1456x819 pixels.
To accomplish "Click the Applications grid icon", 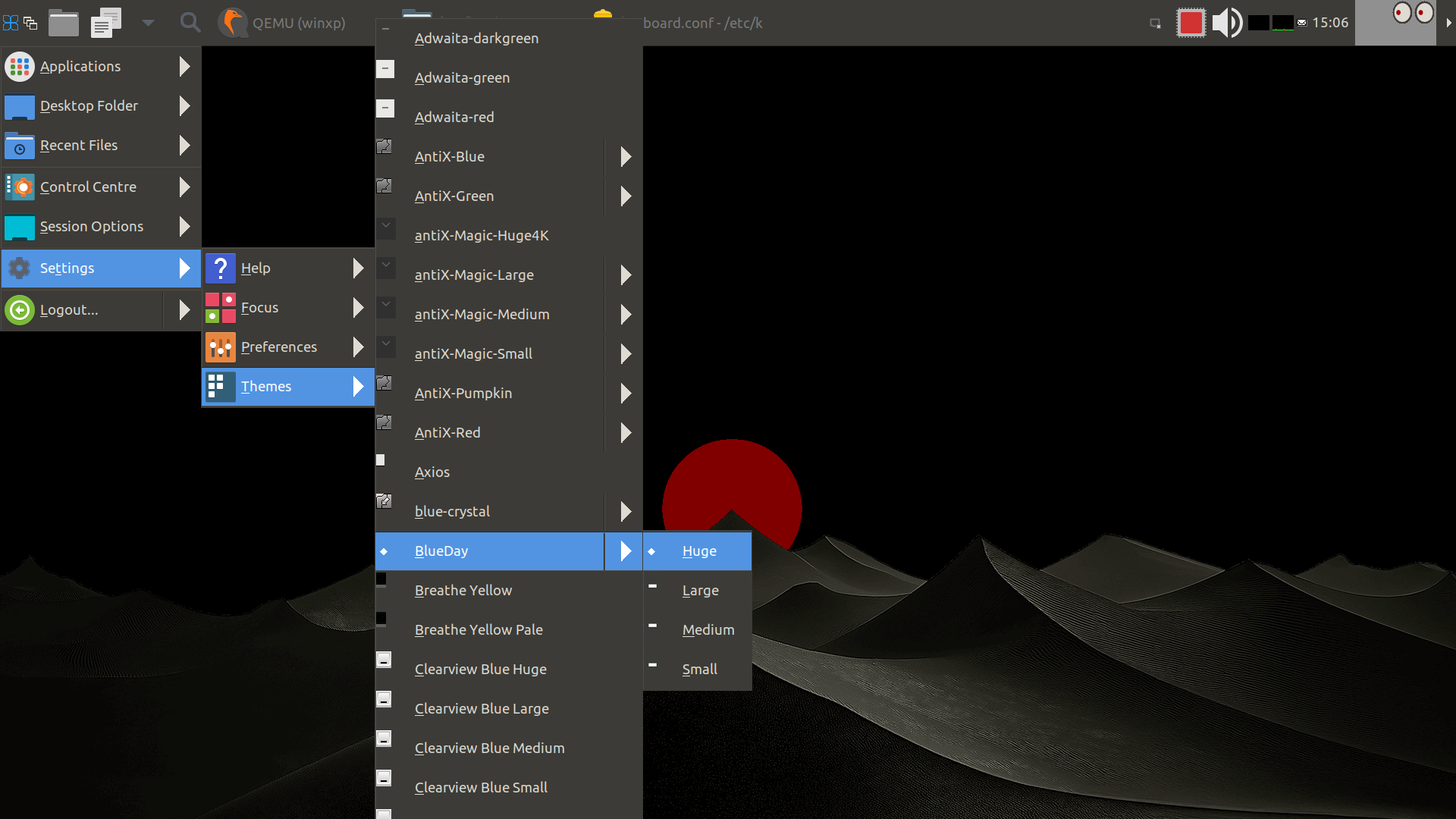I will [20, 67].
